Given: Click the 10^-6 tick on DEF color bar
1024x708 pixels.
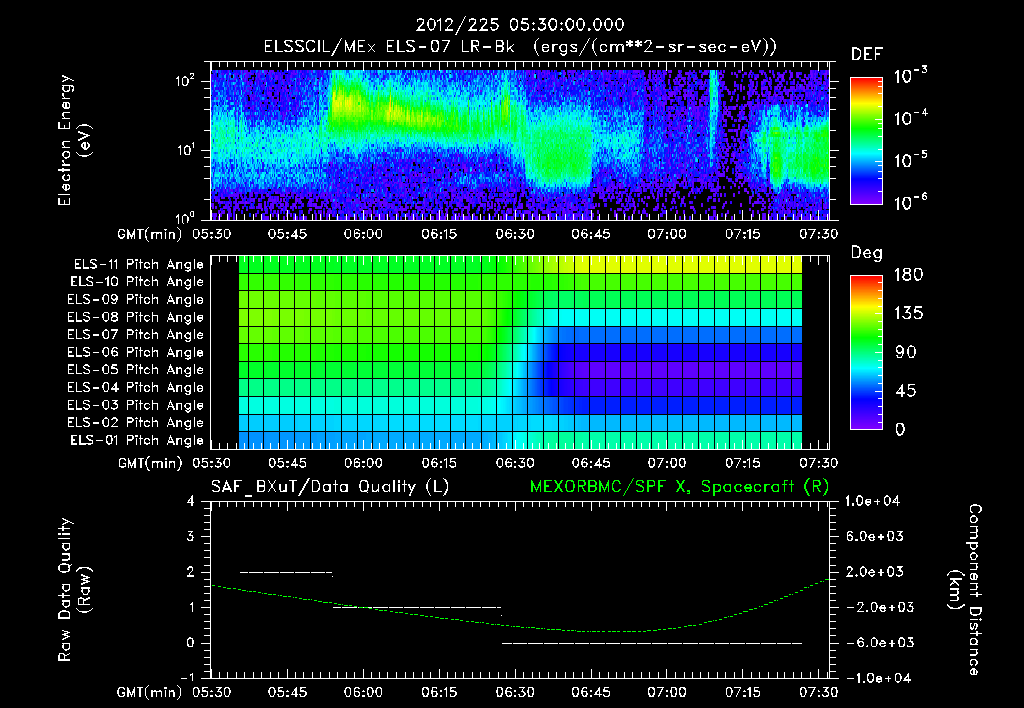Looking at the screenshot, I should pyautogui.click(x=910, y=202).
